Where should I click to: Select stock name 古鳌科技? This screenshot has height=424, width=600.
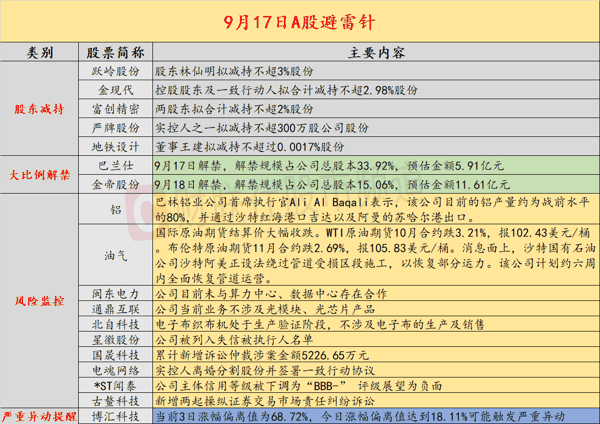115,401
